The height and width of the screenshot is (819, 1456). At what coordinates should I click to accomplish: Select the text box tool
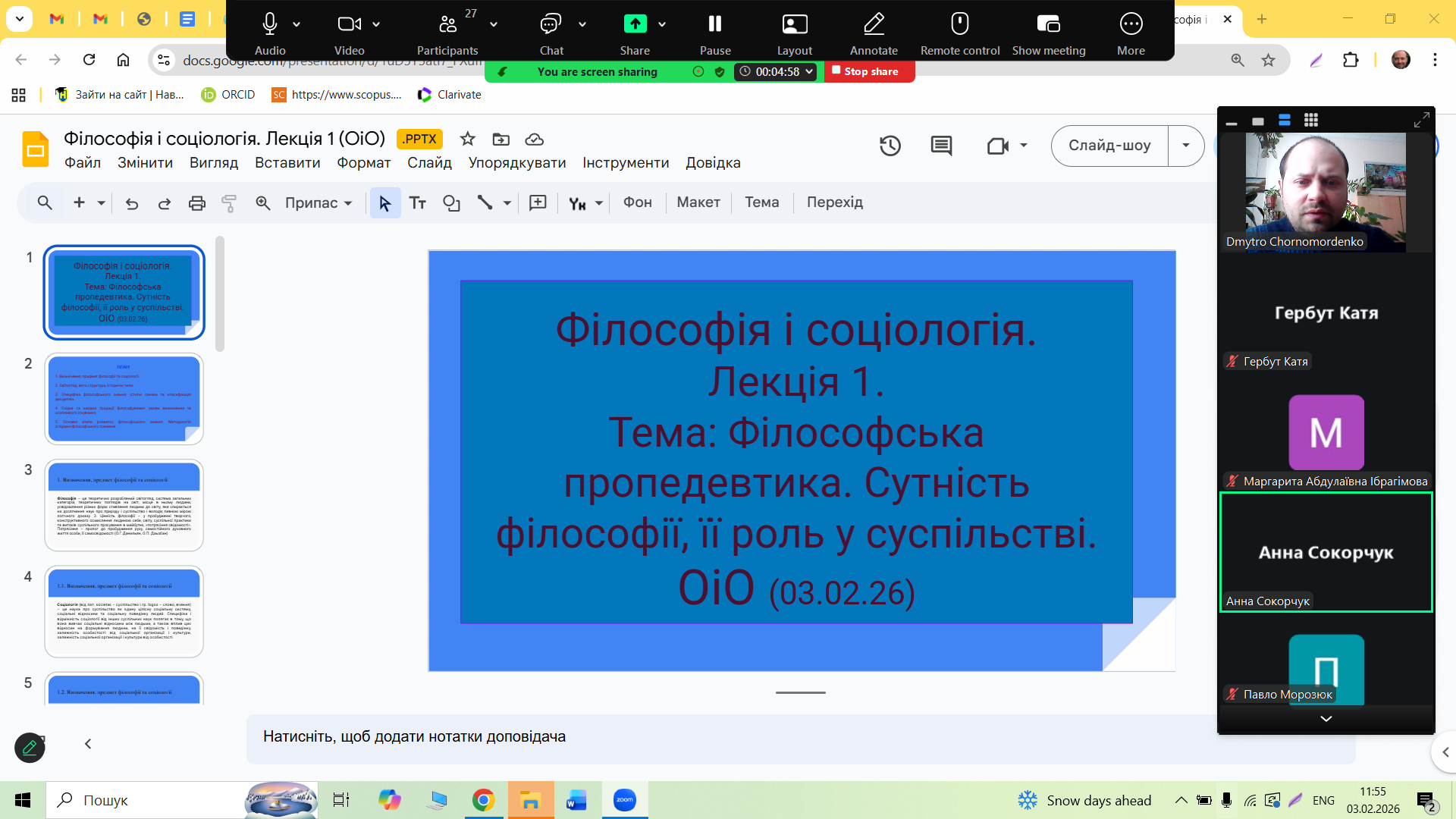coord(417,203)
